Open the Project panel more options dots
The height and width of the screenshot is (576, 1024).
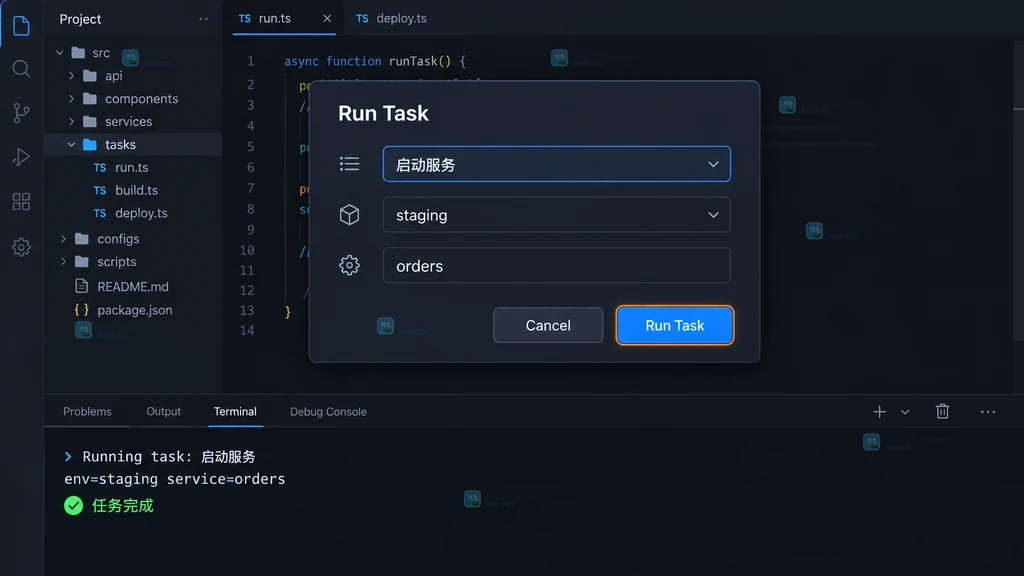click(x=204, y=19)
